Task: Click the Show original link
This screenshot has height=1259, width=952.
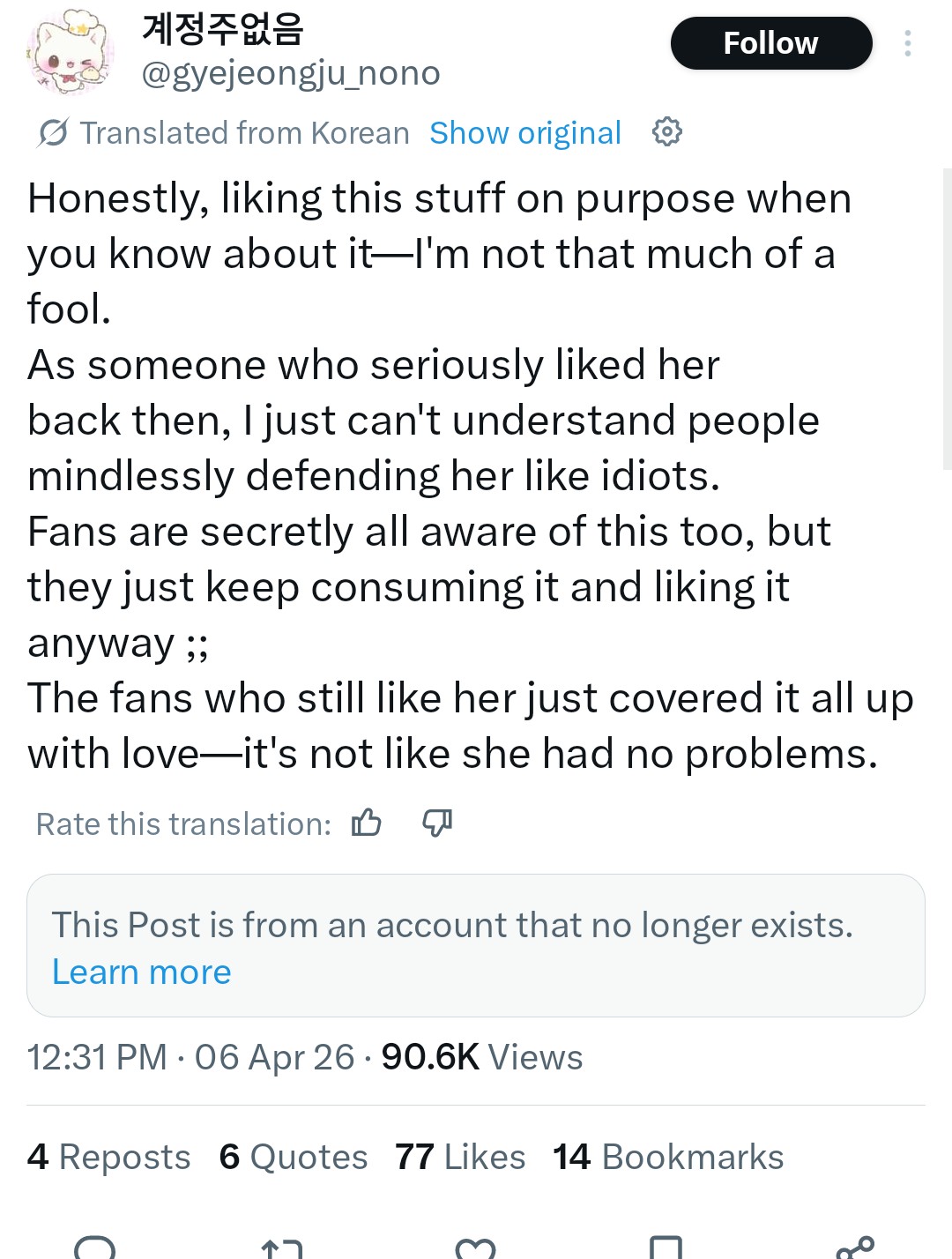Action: tap(525, 133)
